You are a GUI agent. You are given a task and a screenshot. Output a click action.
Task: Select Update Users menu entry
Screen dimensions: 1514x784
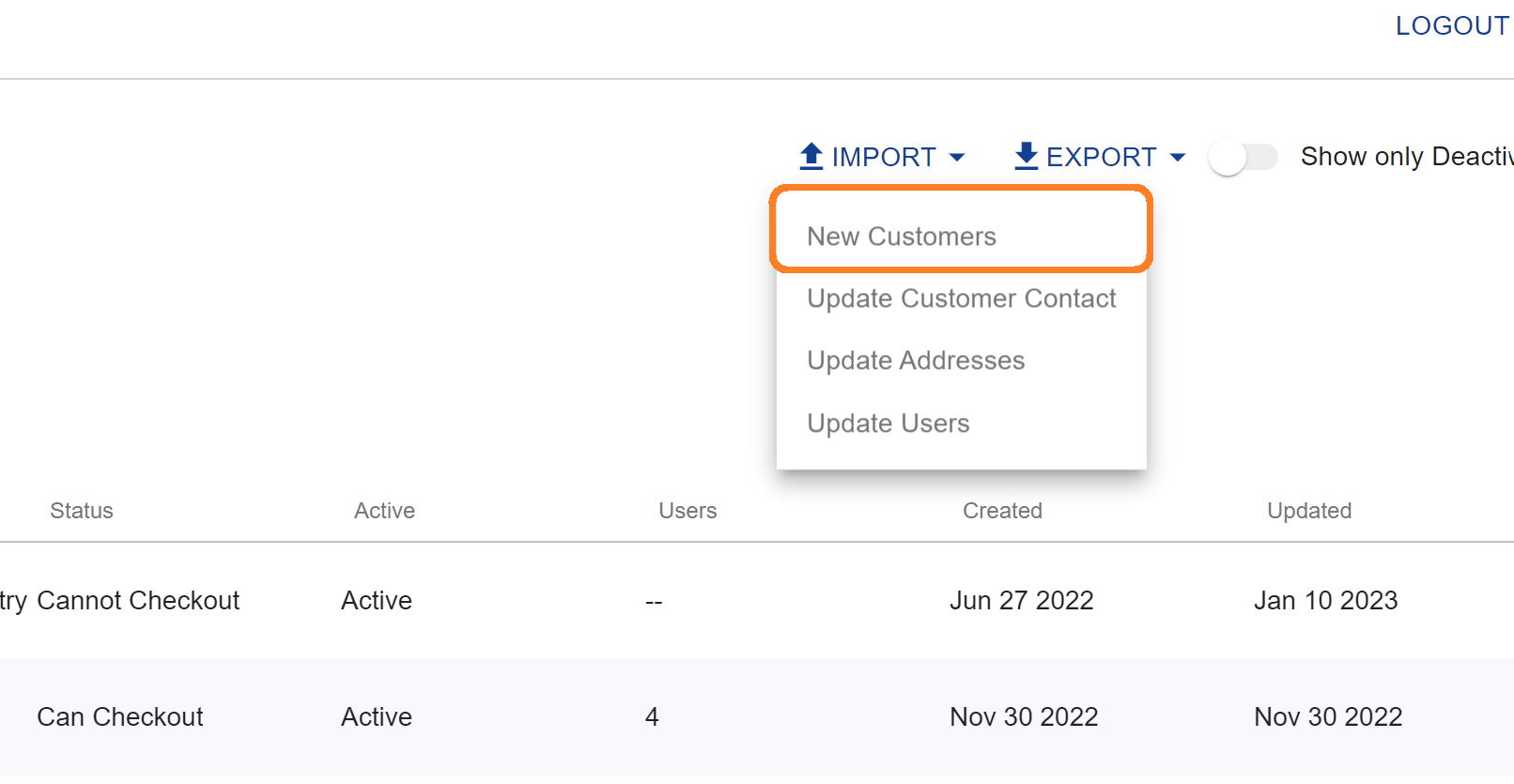click(961, 423)
